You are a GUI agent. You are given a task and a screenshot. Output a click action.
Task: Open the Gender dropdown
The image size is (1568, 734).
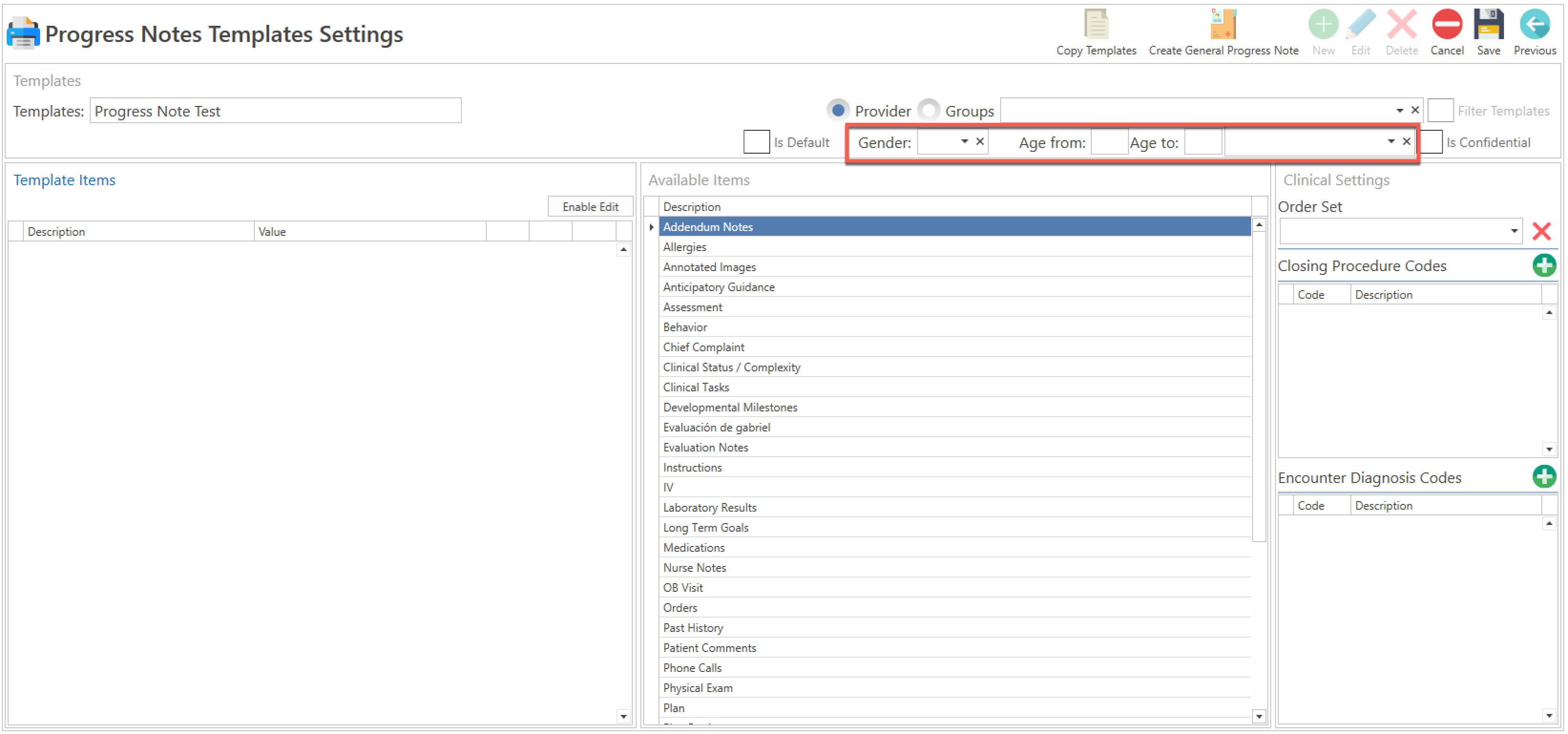coord(964,142)
